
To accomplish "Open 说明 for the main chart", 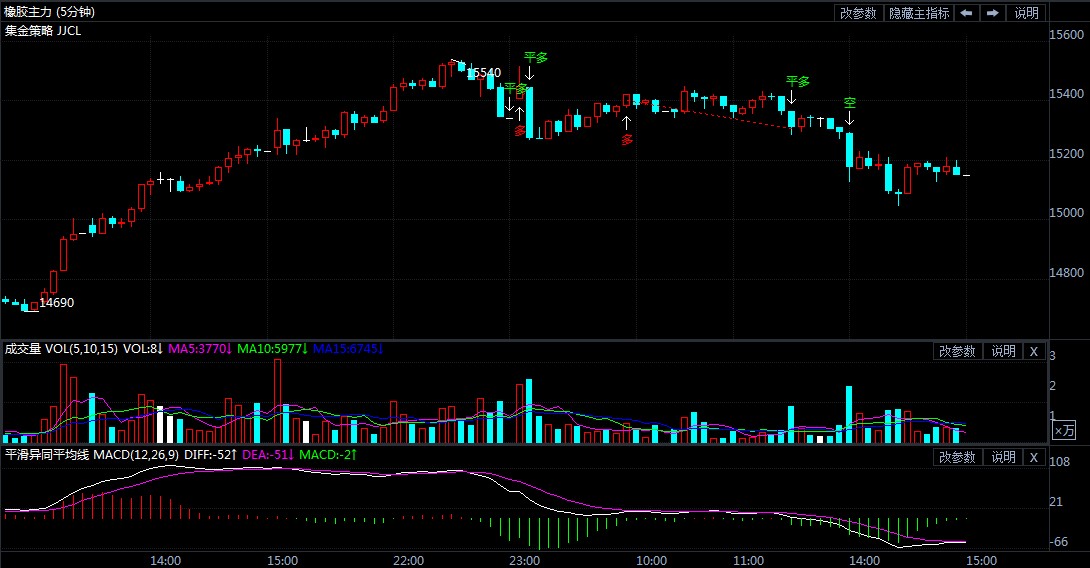I will [x=1026, y=13].
